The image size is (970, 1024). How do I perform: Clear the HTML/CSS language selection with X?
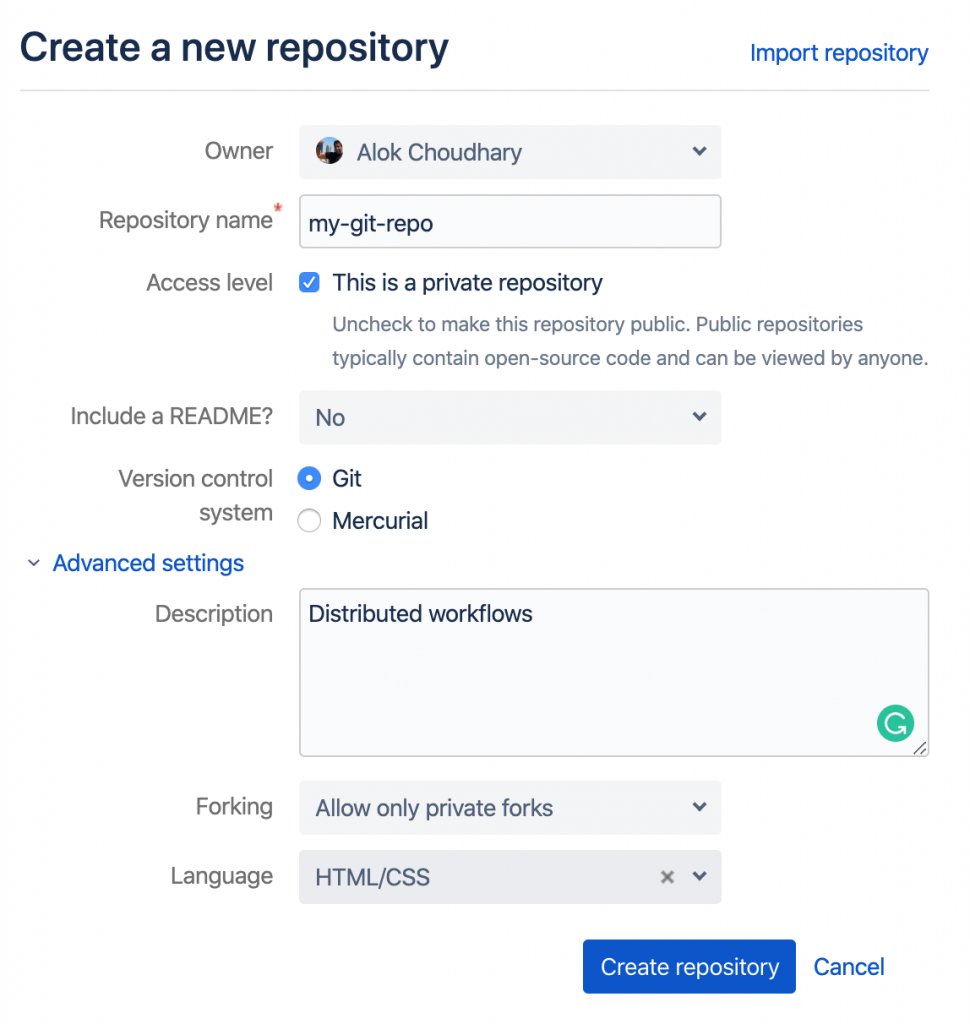(x=667, y=877)
